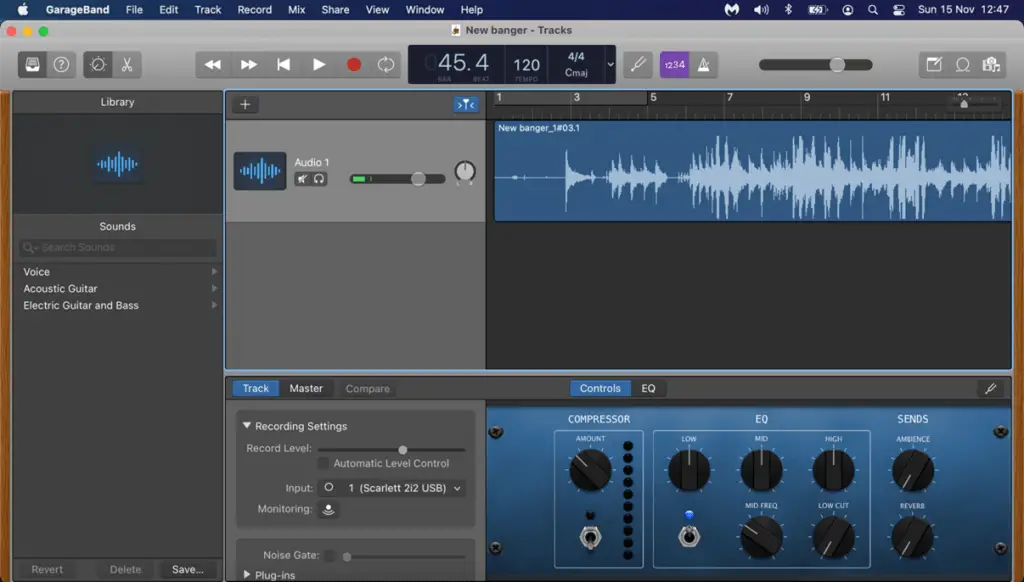The image size is (1024, 582).
Task: Go to the beginning of the project
Action: click(283, 65)
